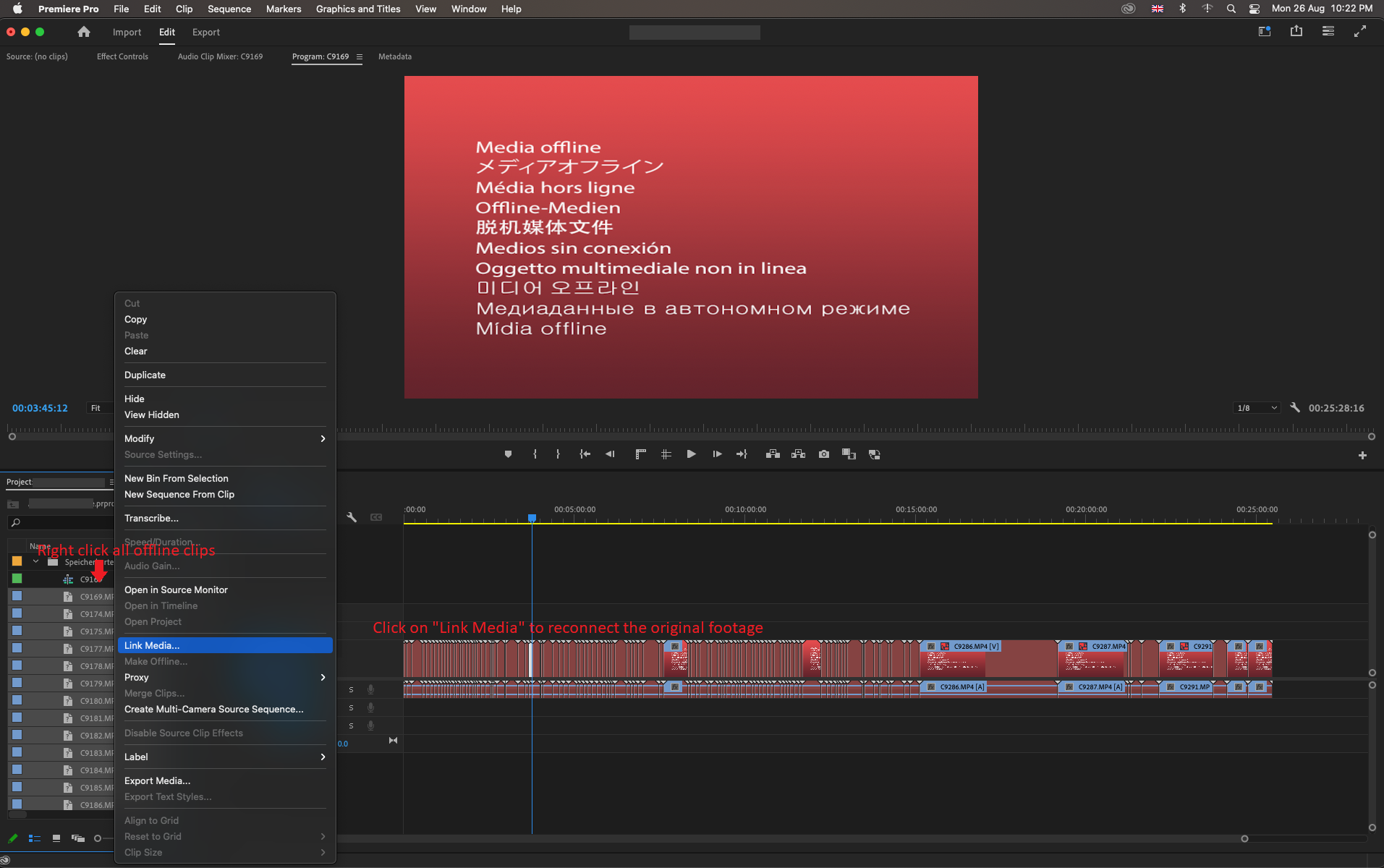Select the C9286.MP4 [V] video clip in timeline

(987, 658)
